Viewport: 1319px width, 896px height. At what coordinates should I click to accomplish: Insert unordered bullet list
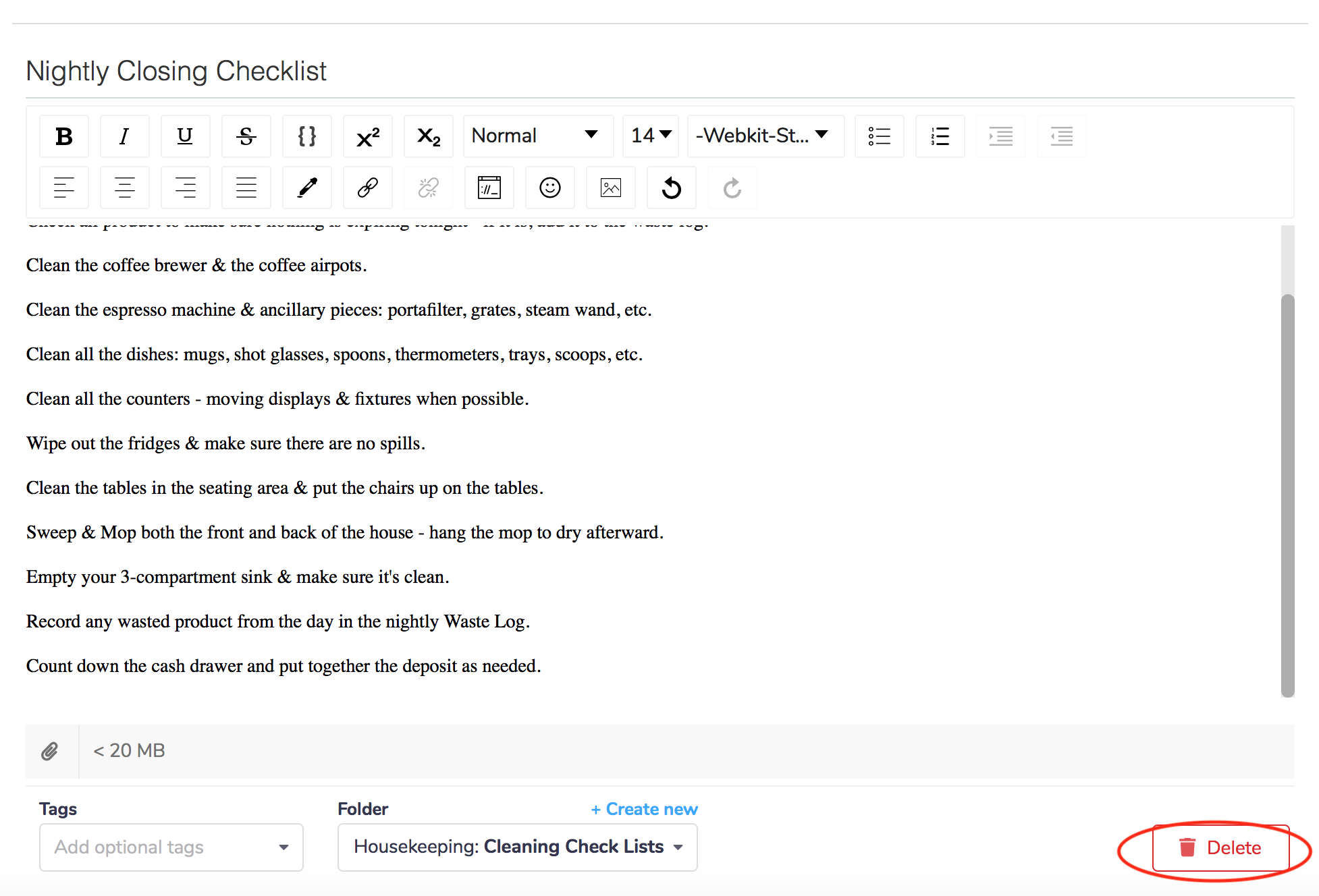point(880,136)
